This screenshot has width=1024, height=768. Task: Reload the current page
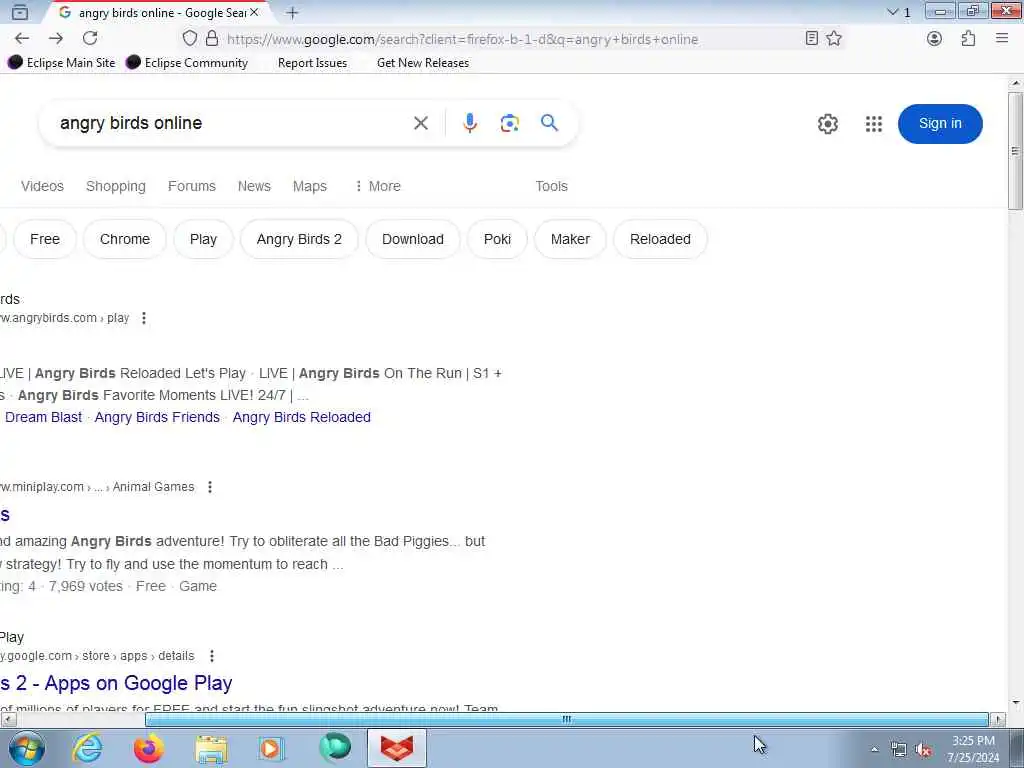click(x=90, y=39)
